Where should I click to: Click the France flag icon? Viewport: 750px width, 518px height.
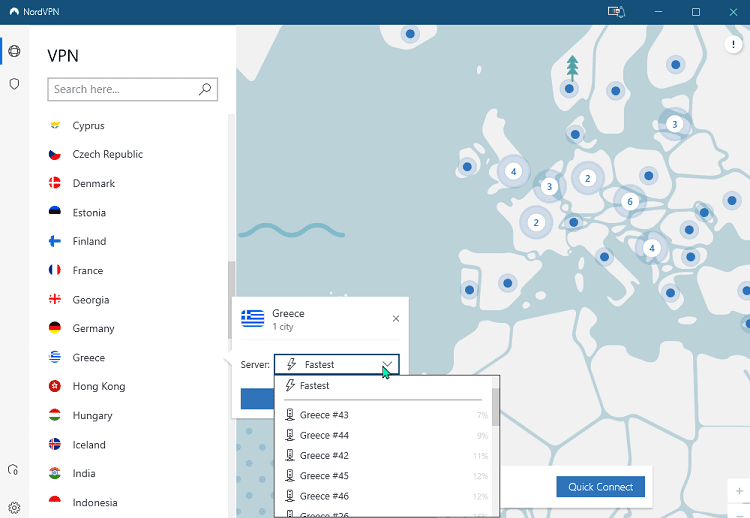(55, 270)
